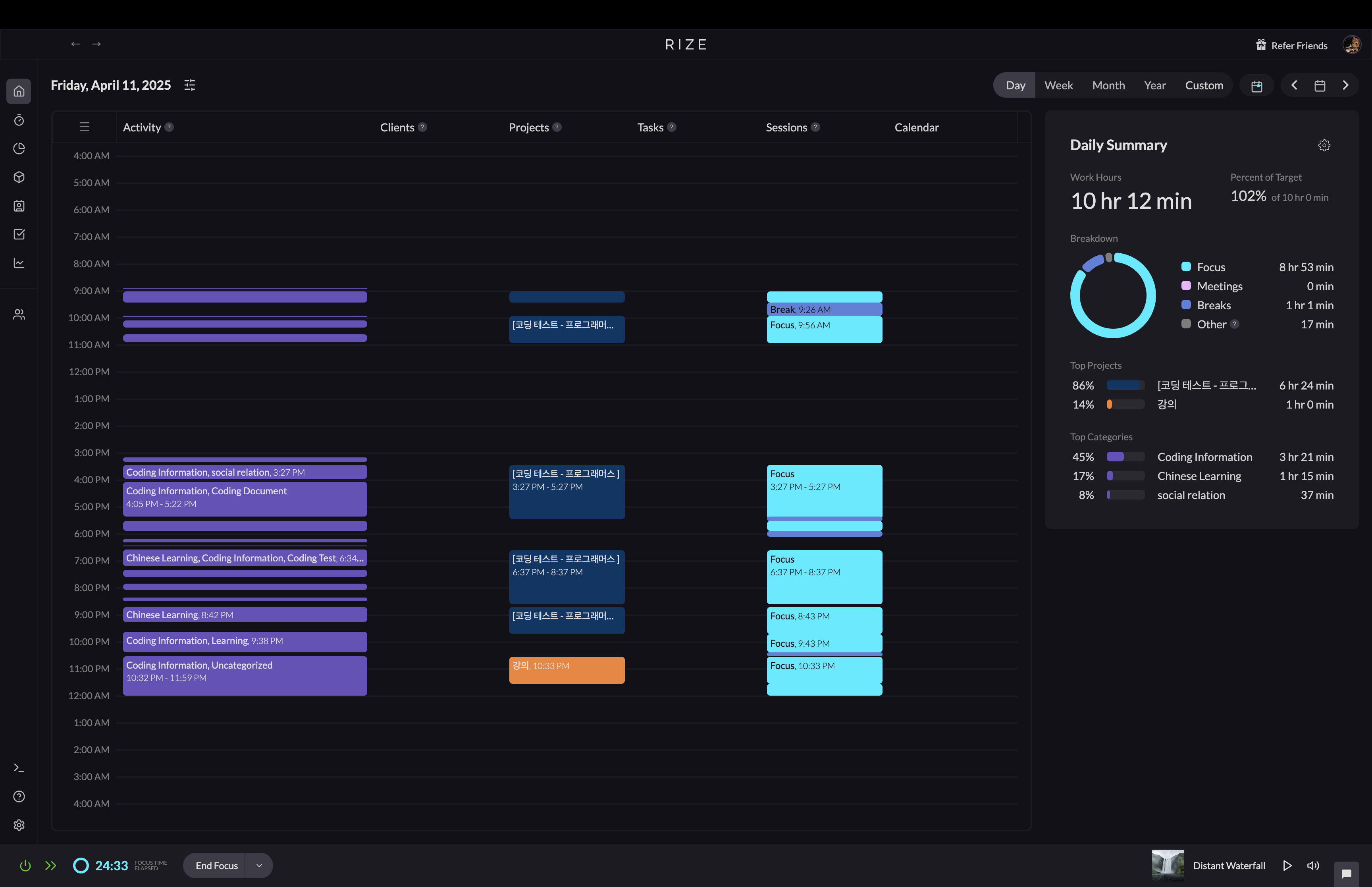Click the End Focus button

(x=216, y=866)
